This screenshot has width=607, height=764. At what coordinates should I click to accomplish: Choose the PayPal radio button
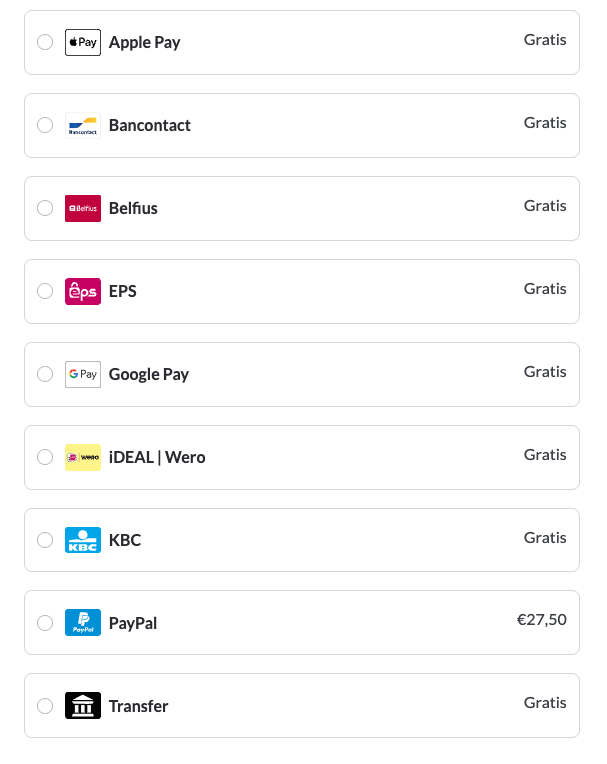pyautogui.click(x=45, y=623)
